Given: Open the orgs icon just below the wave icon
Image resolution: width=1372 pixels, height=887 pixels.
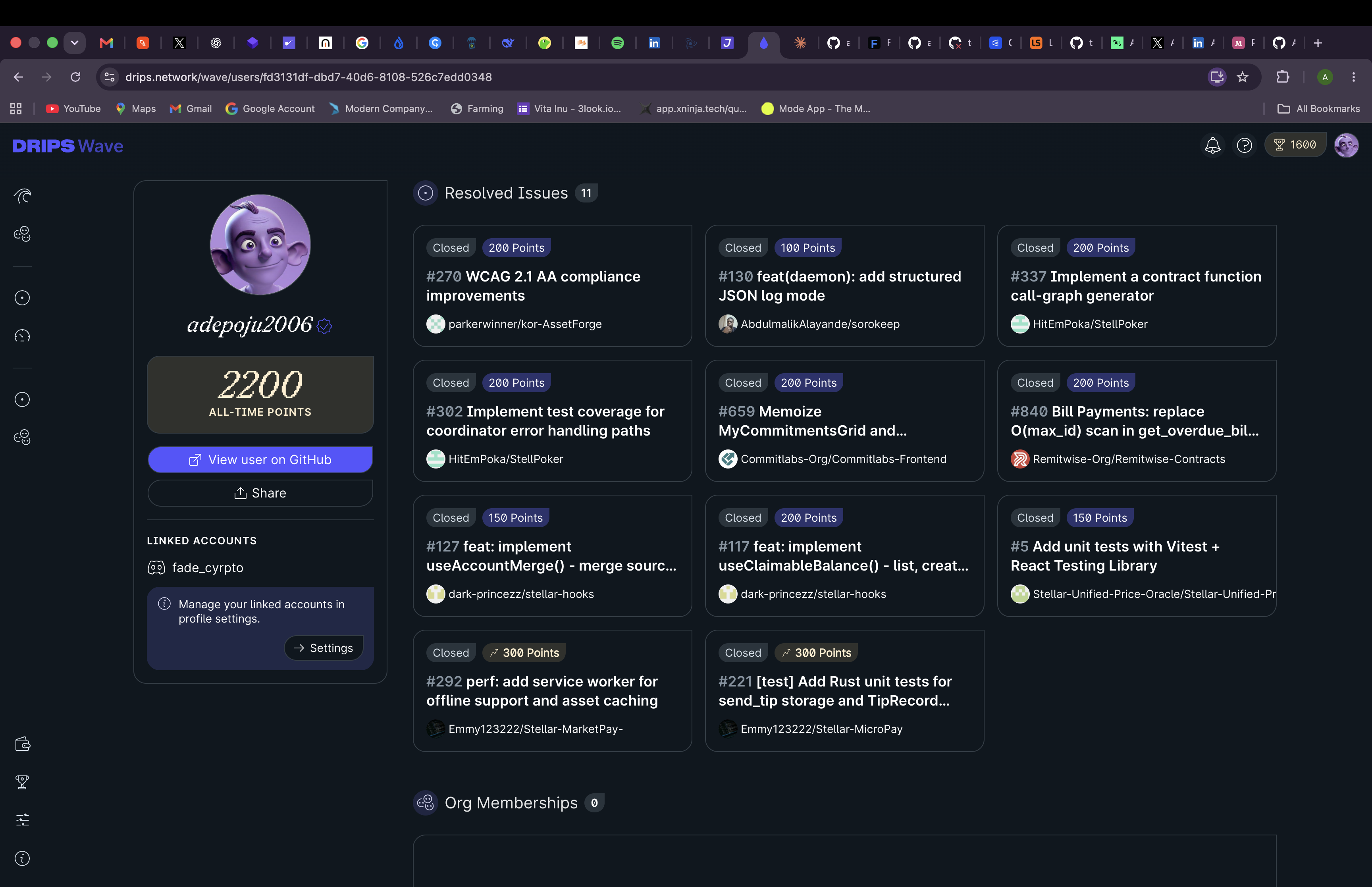Looking at the screenshot, I should point(22,234).
